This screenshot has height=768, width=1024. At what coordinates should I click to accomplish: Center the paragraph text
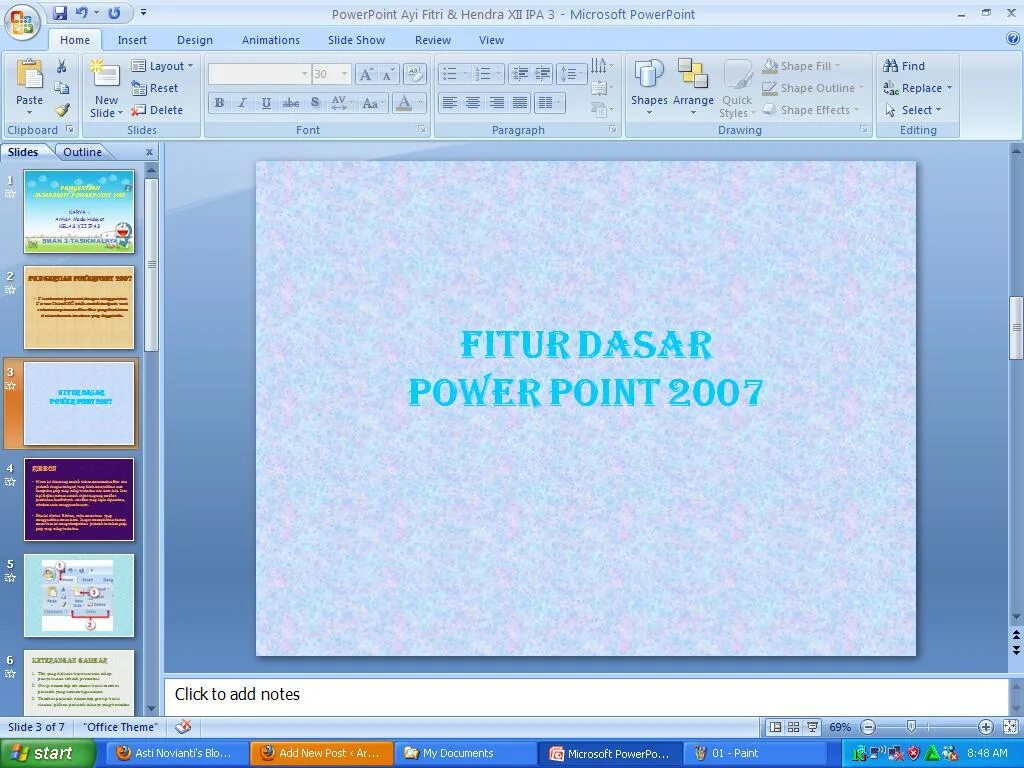click(473, 103)
